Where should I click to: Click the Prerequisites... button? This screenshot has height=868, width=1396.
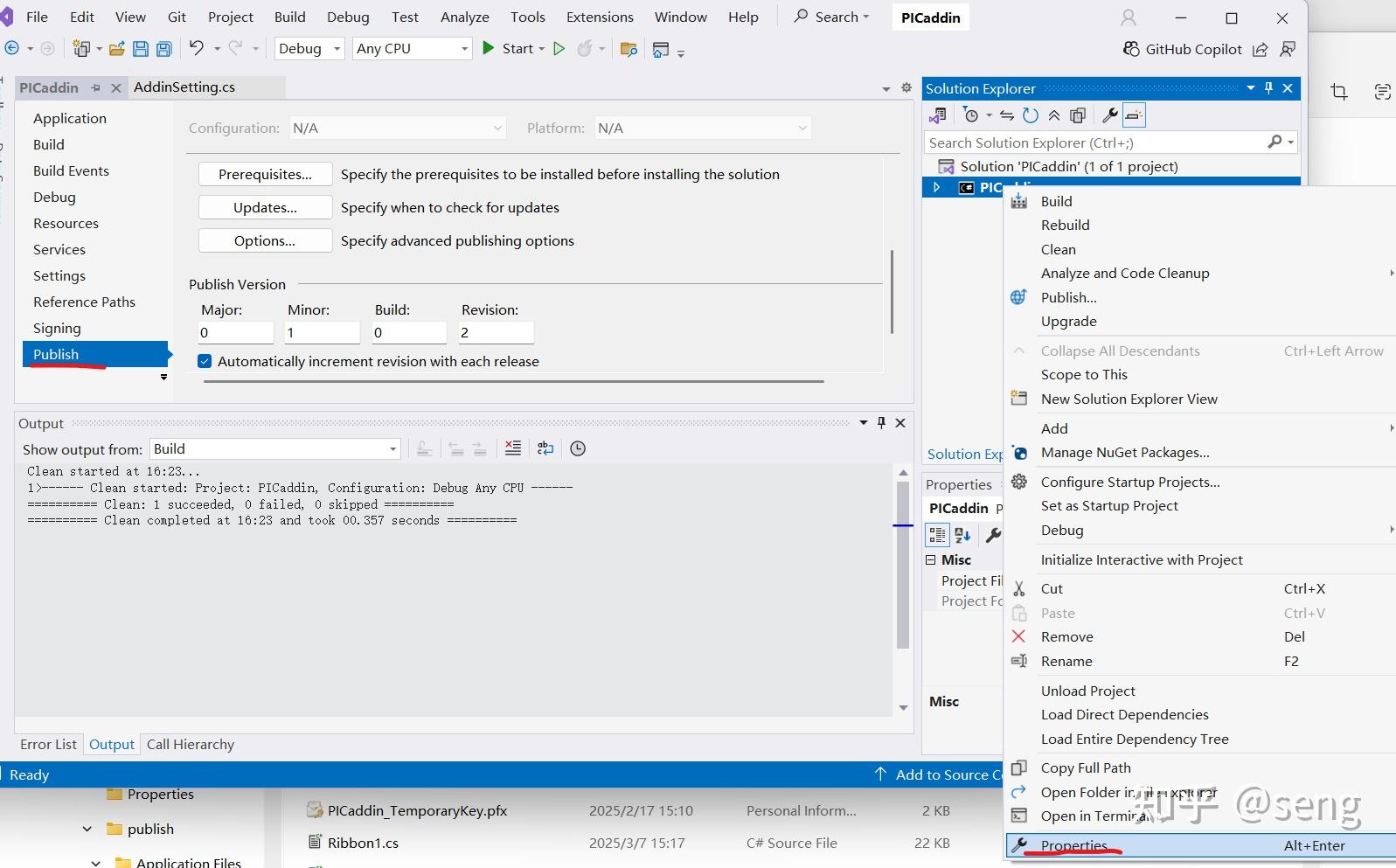tap(265, 174)
